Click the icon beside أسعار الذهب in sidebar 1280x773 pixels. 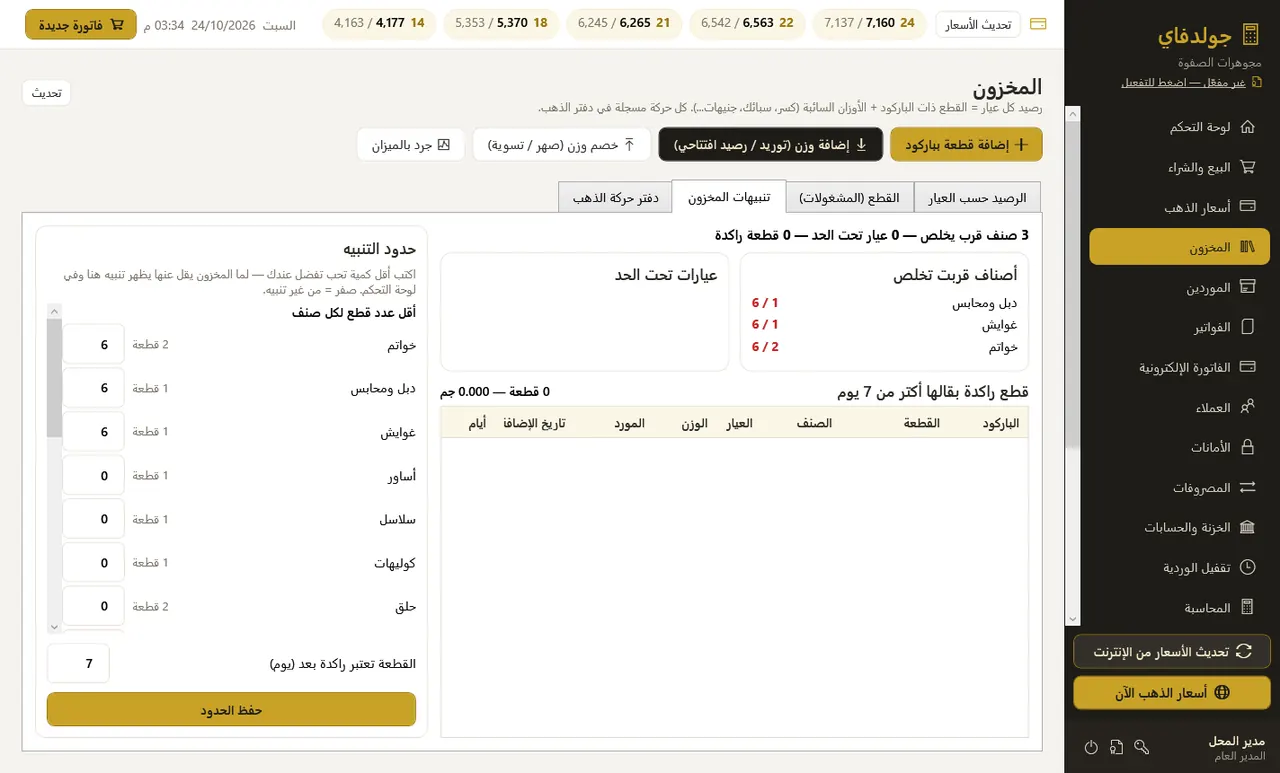coord(1247,207)
